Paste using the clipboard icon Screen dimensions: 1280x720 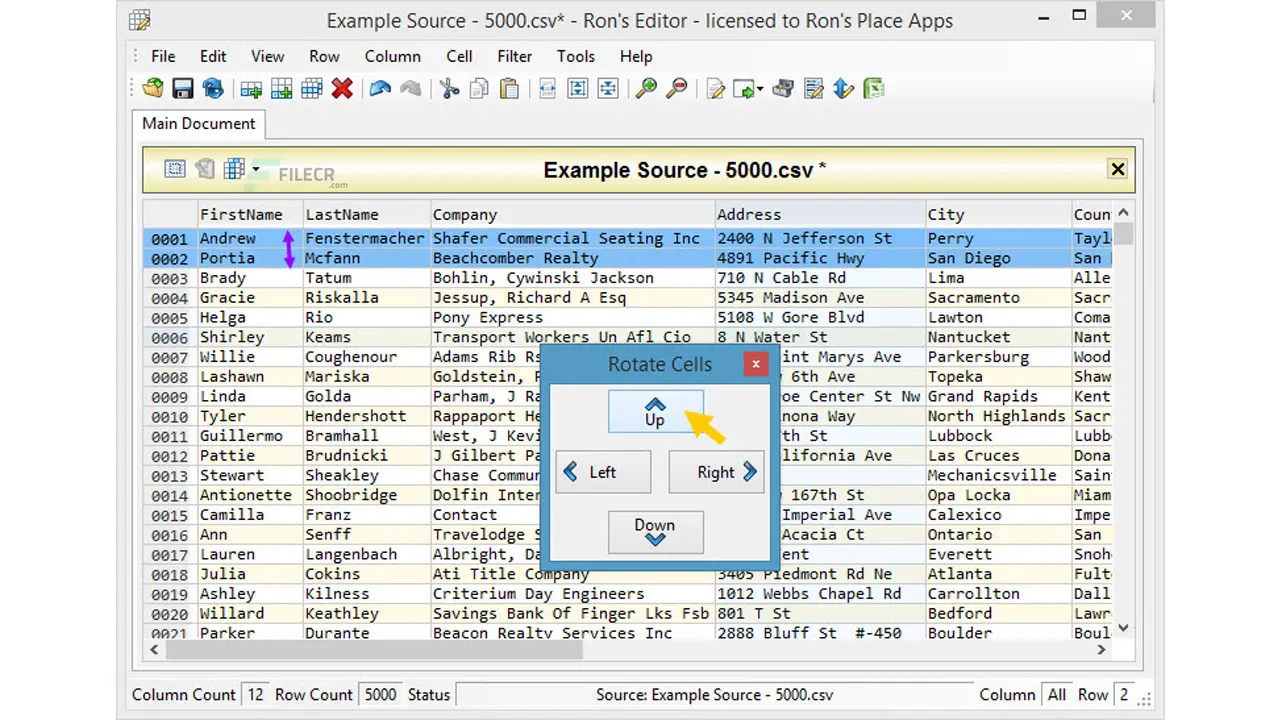point(509,89)
